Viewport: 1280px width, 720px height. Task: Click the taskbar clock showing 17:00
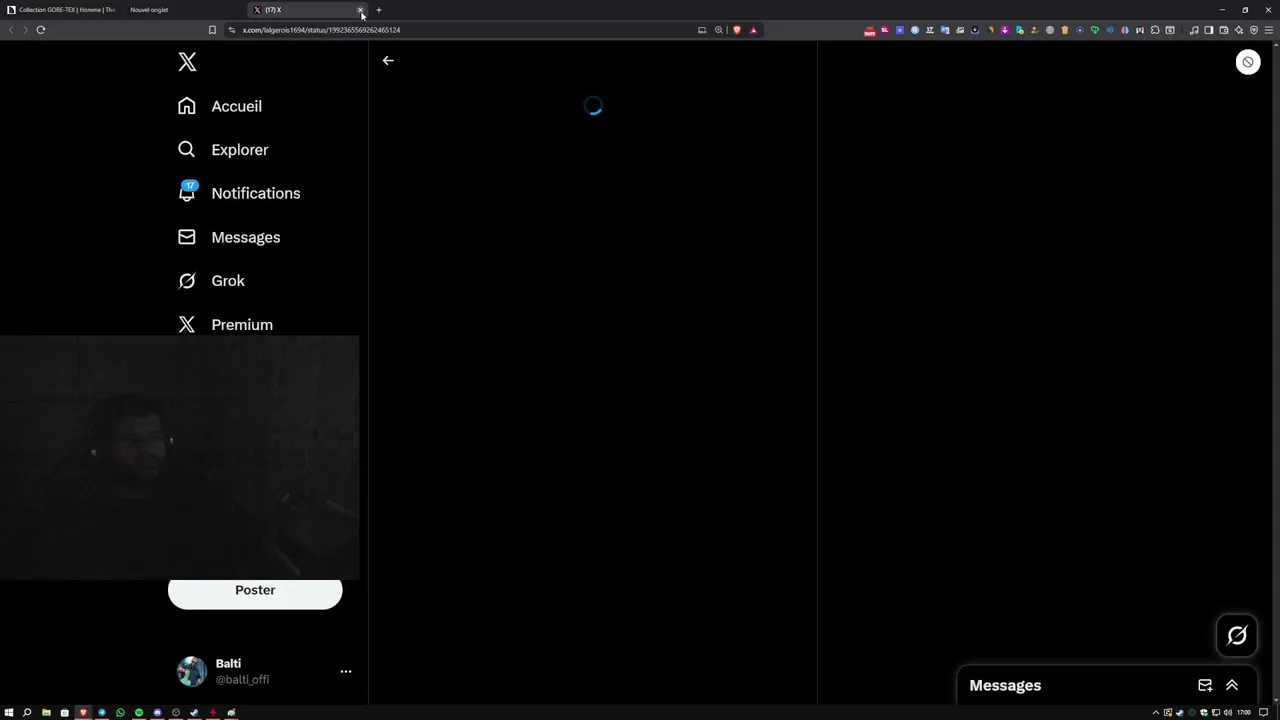pyautogui.click(x=1244, y=712)
